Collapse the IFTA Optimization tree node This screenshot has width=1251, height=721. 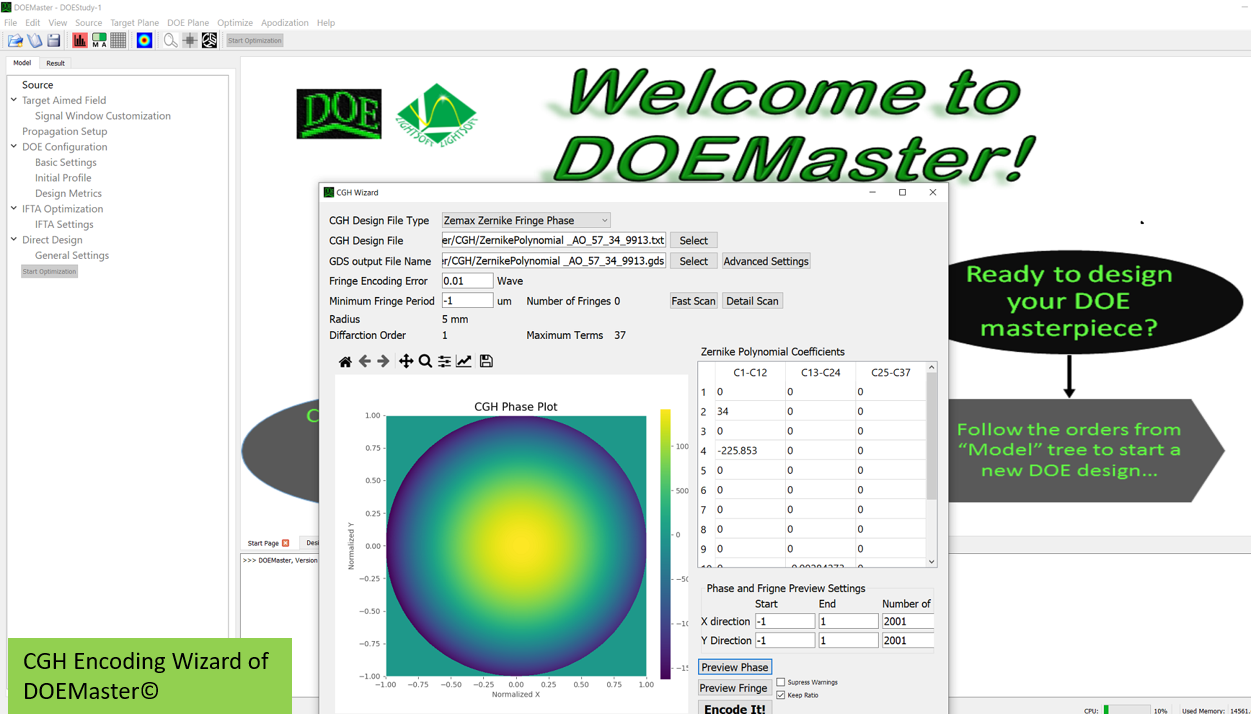tap(14, 209)
